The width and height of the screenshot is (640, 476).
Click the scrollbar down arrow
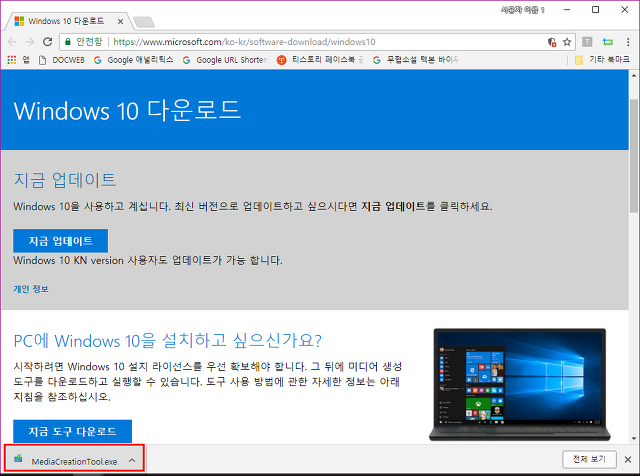click(x=633, y=438)
